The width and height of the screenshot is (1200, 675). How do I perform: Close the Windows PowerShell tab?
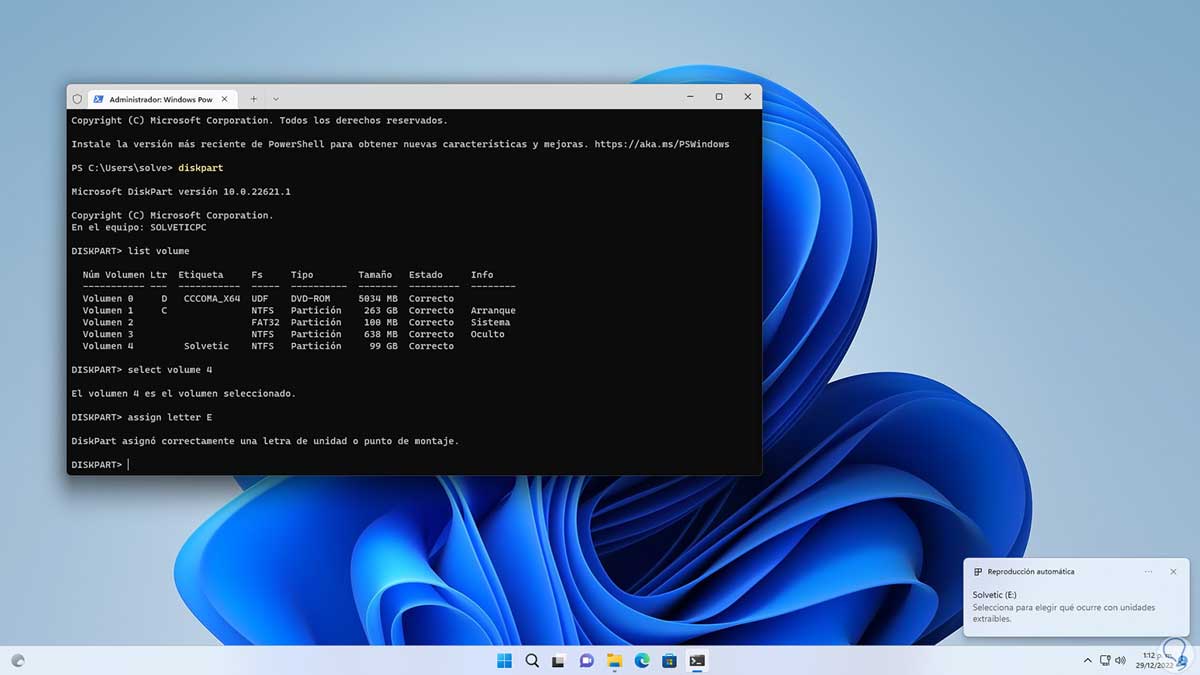[x=225, y=98]
